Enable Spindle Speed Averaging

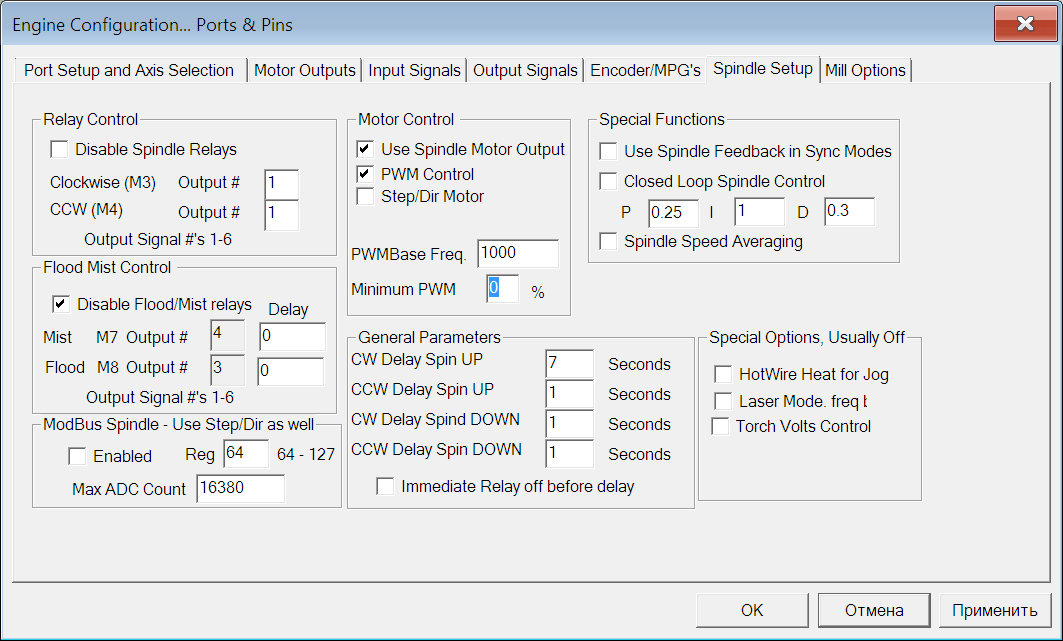[x=608, y=241]
